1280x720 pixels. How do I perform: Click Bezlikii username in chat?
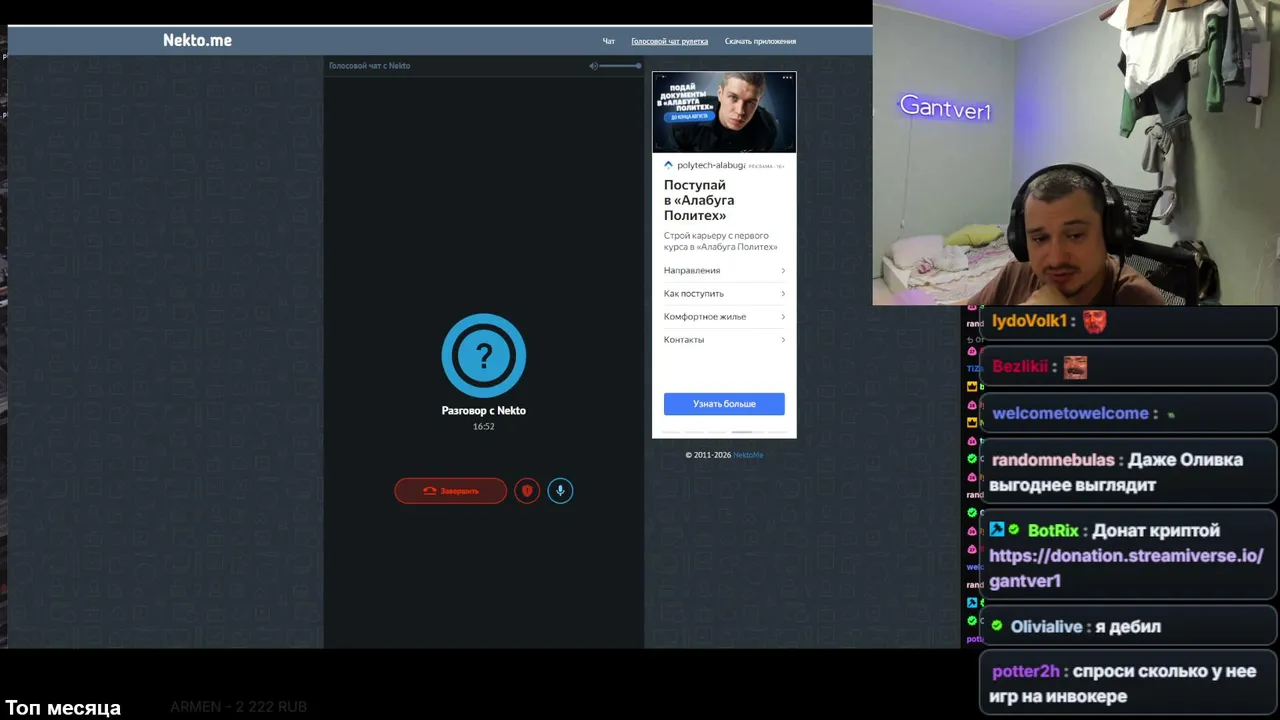(1019, 366)
